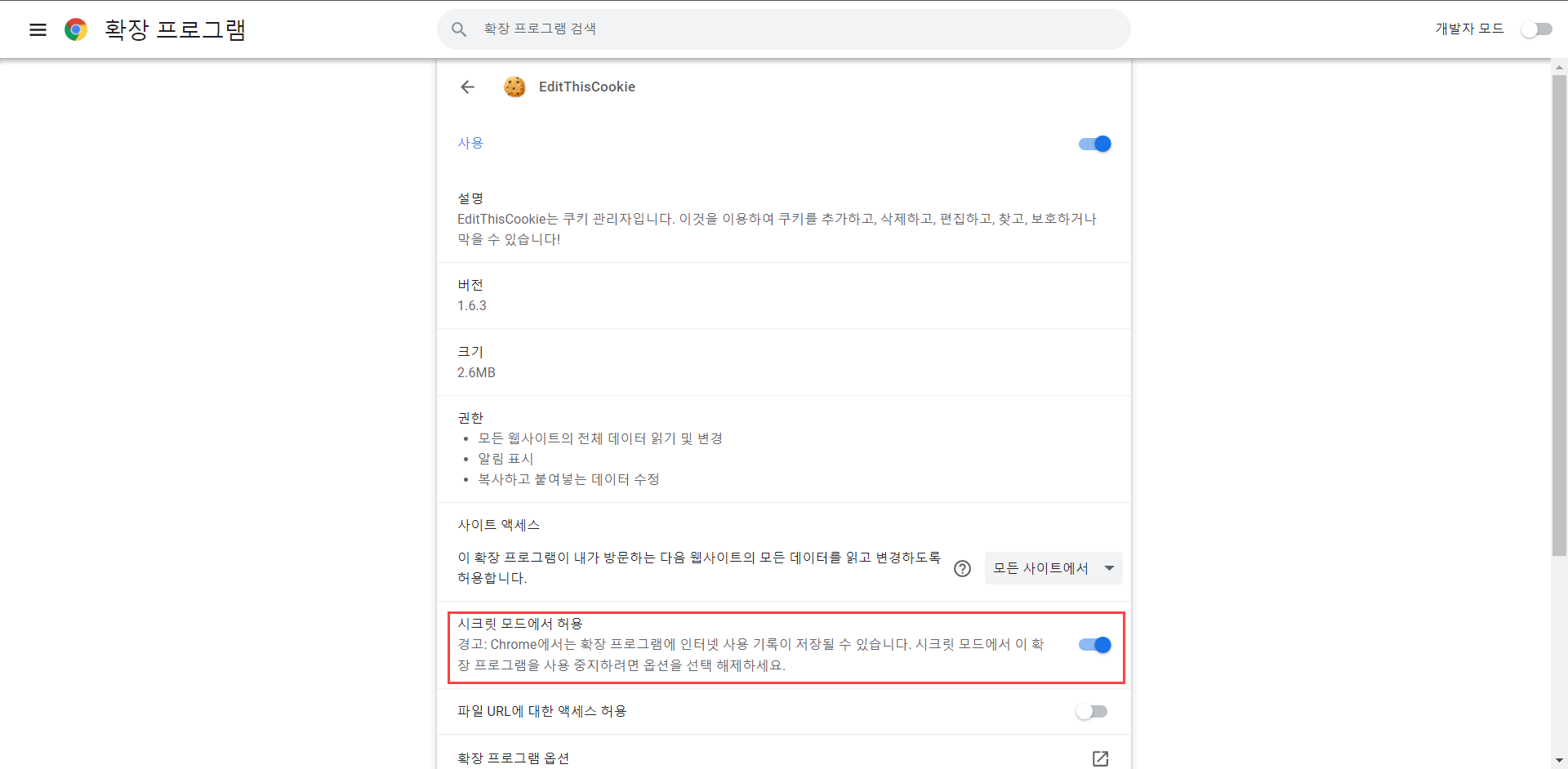
Task: Click the 확장 프로그램 검색 search field
Action: point(784,29)
